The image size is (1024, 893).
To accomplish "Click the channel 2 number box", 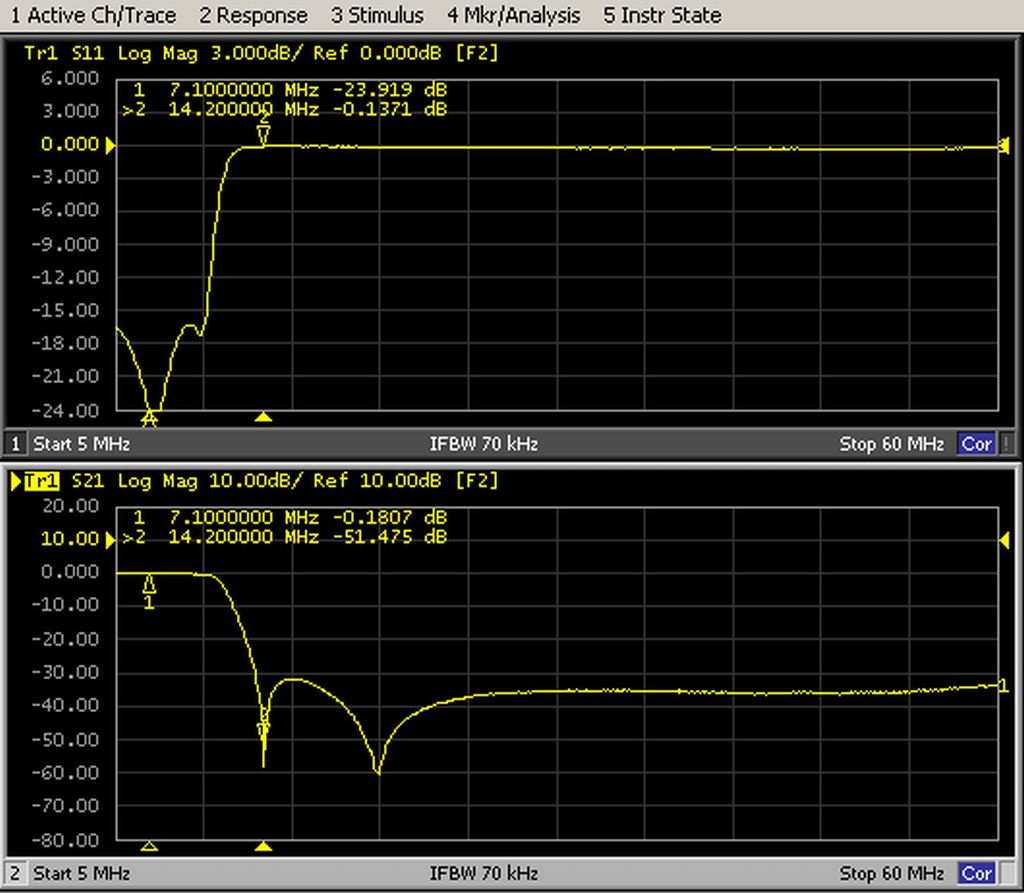I will 16,873.
